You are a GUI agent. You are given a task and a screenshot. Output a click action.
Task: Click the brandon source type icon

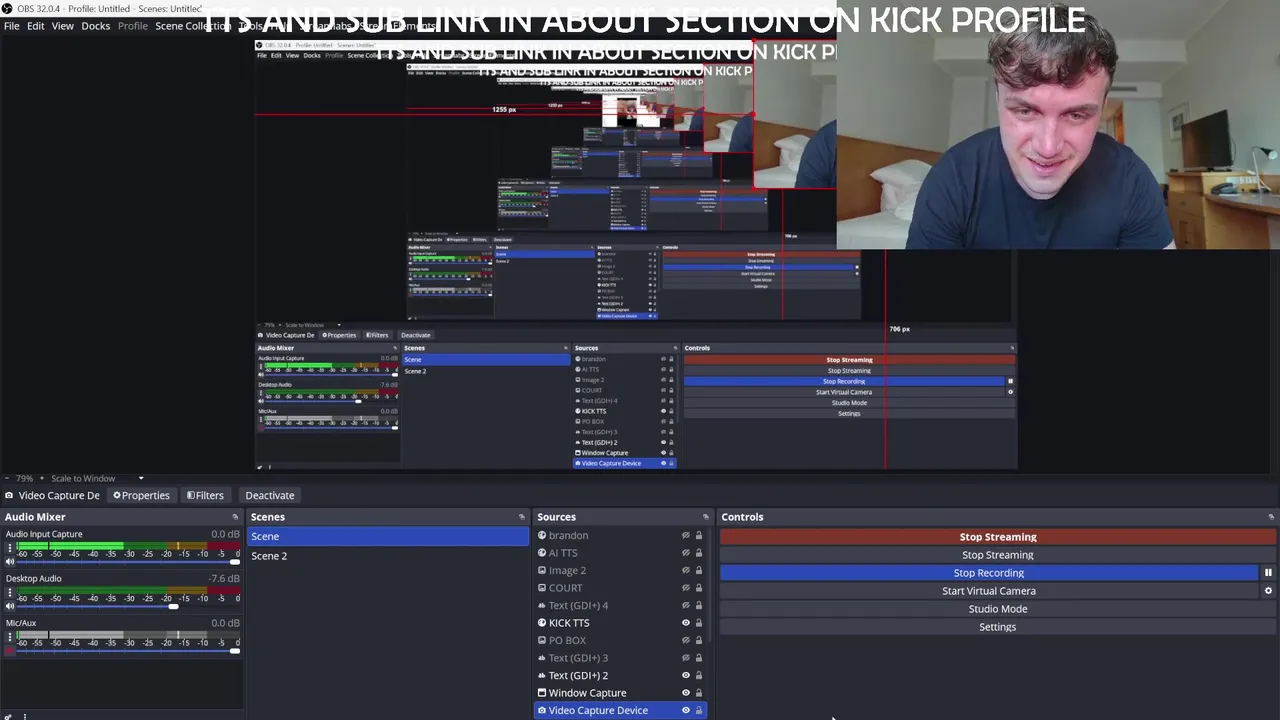click(542, 536)
